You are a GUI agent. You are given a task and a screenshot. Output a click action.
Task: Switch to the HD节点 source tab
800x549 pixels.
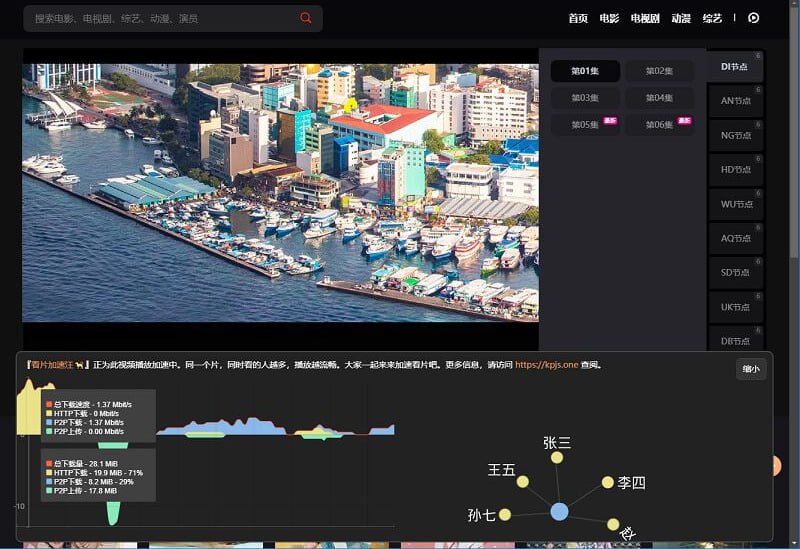pos(735,169)
